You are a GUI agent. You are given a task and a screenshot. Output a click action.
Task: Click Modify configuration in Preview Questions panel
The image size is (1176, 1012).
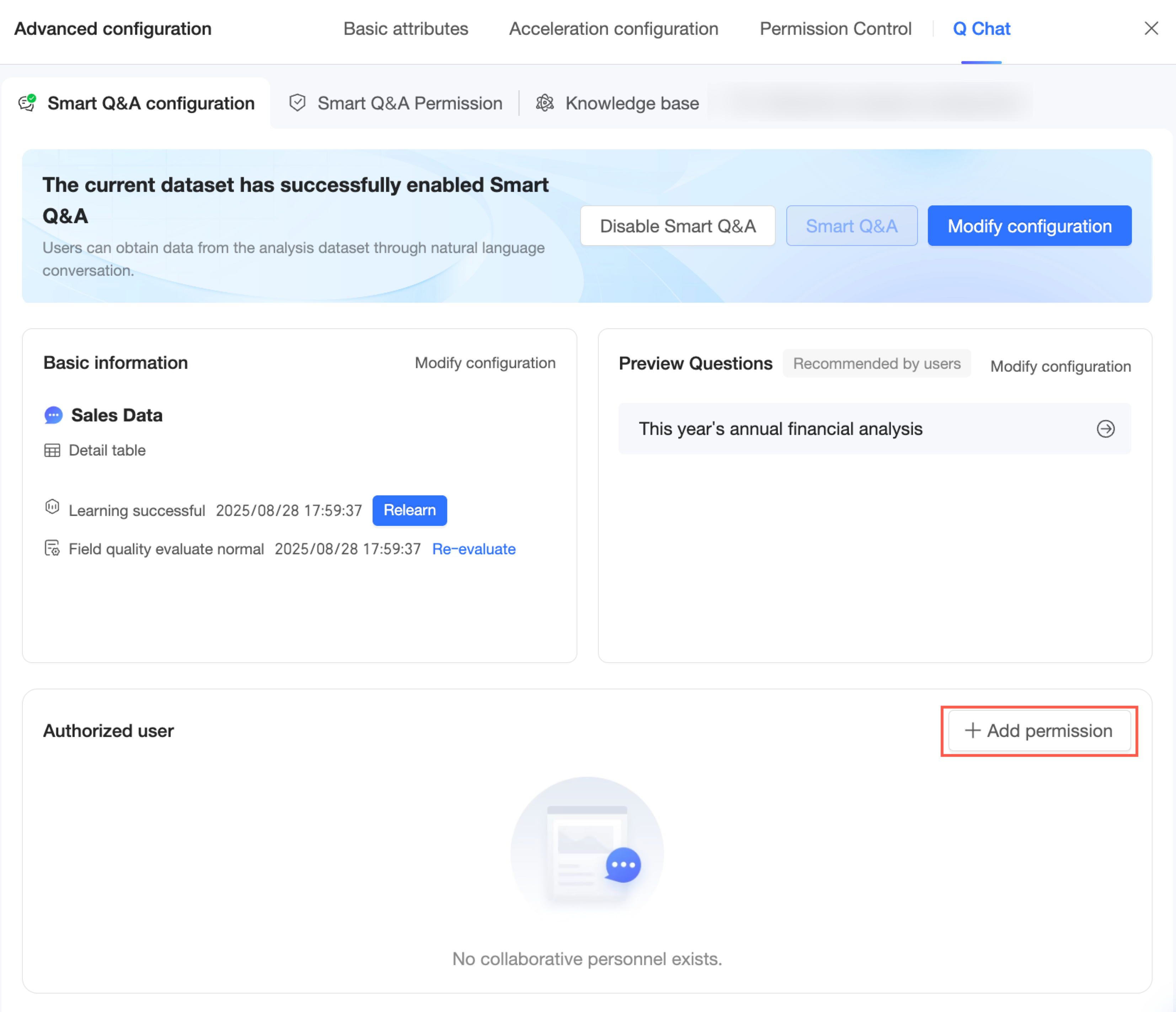pos(1060,366)
